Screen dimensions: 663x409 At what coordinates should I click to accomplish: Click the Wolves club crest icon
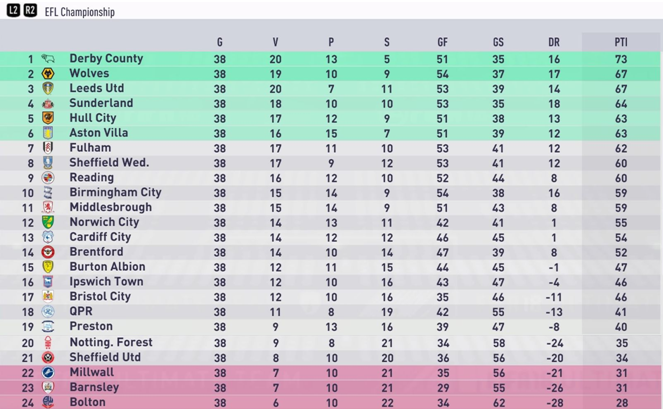(x=48, y=74)
